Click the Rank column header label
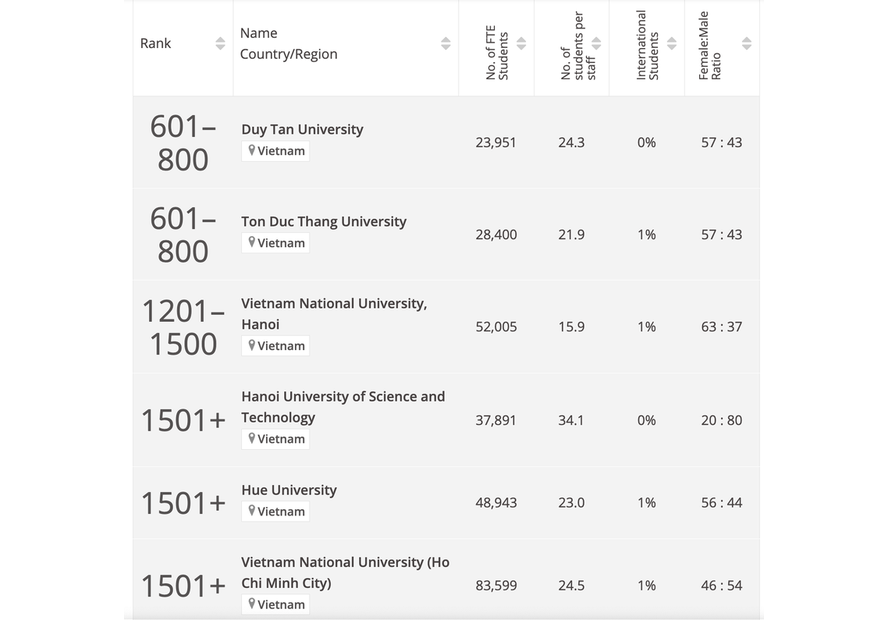Image resolution: width=888 pixels, height=620 pixels. [x=156, y=44]
